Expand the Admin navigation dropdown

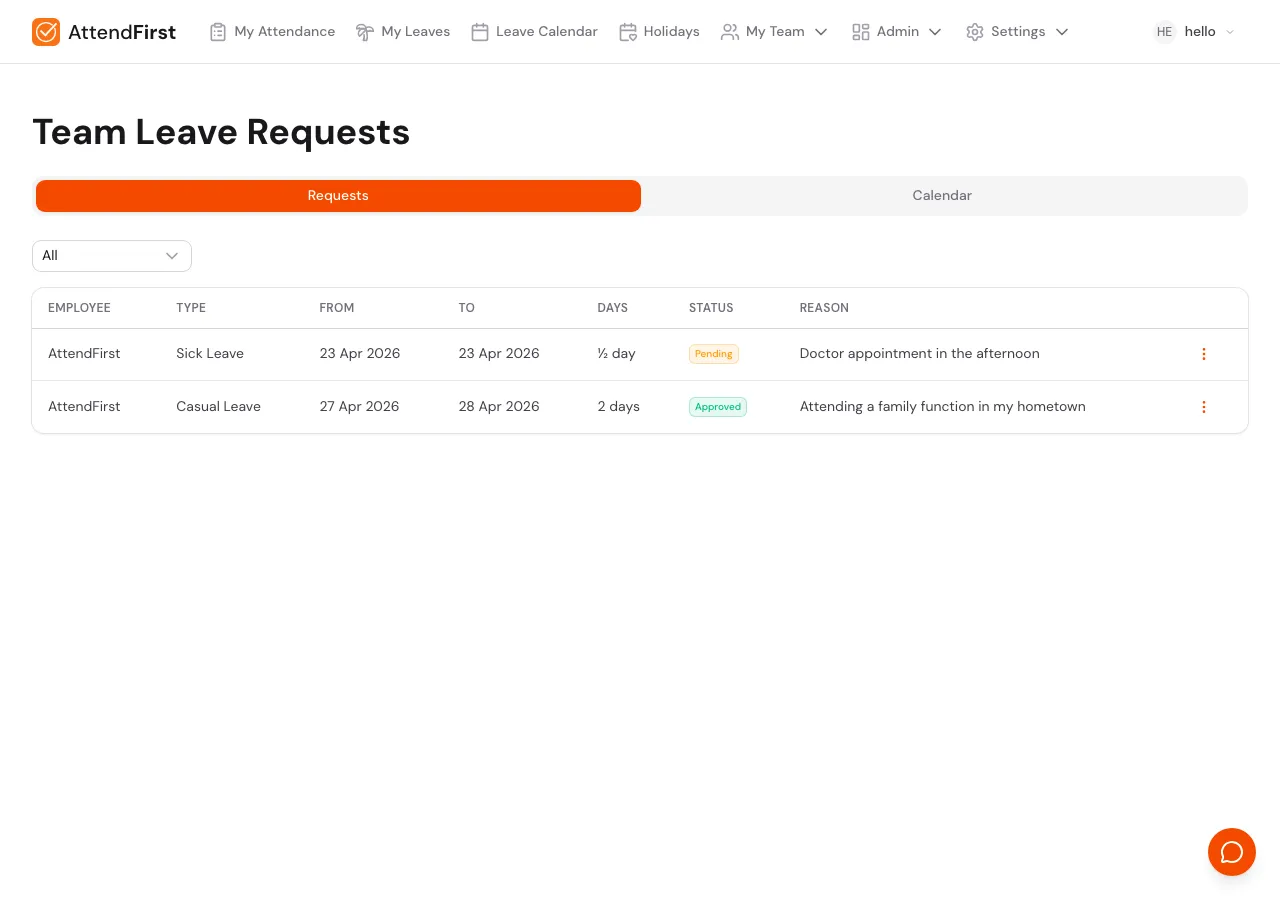(x=935, y=32)
